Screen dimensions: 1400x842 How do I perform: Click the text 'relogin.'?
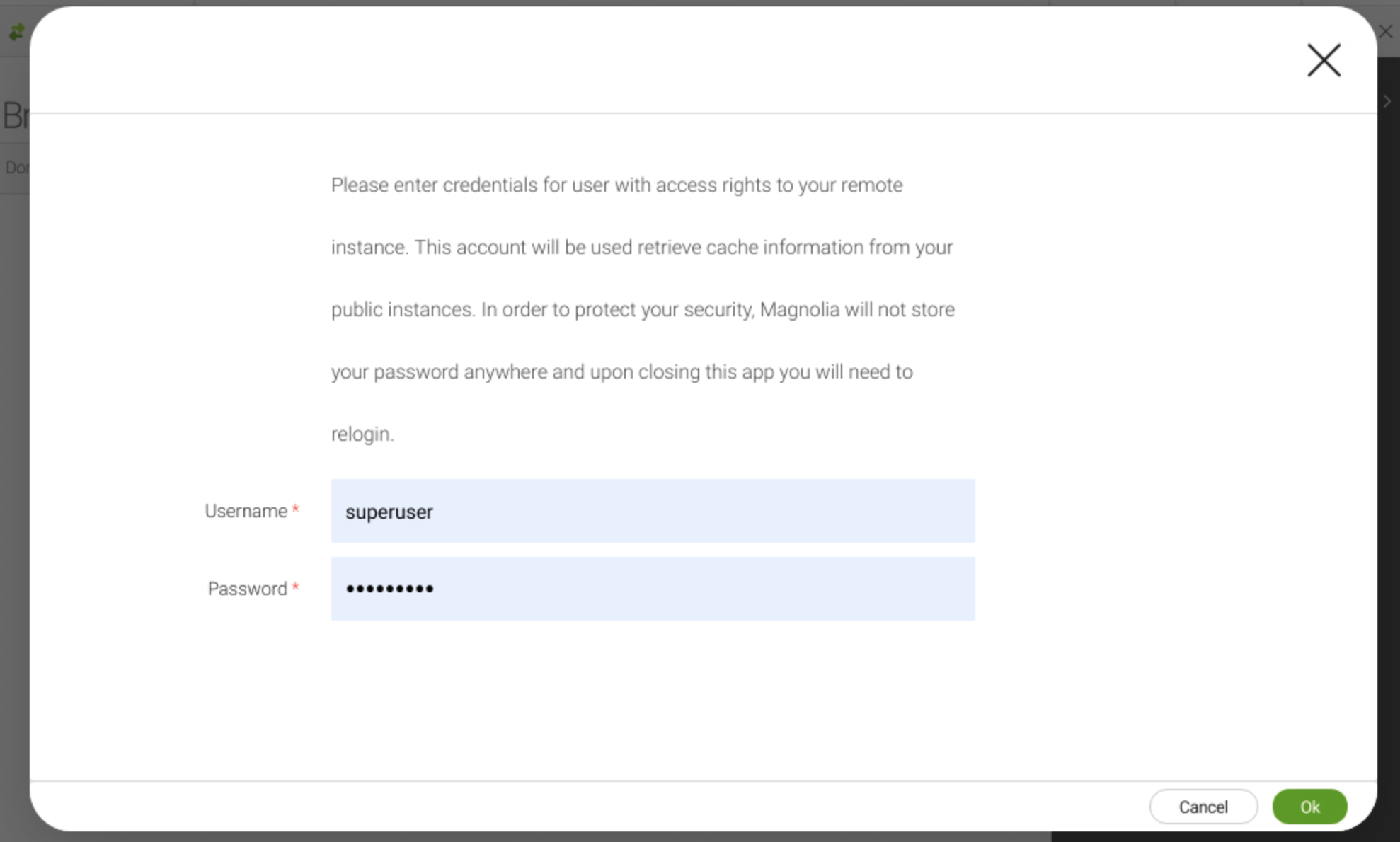362,434
